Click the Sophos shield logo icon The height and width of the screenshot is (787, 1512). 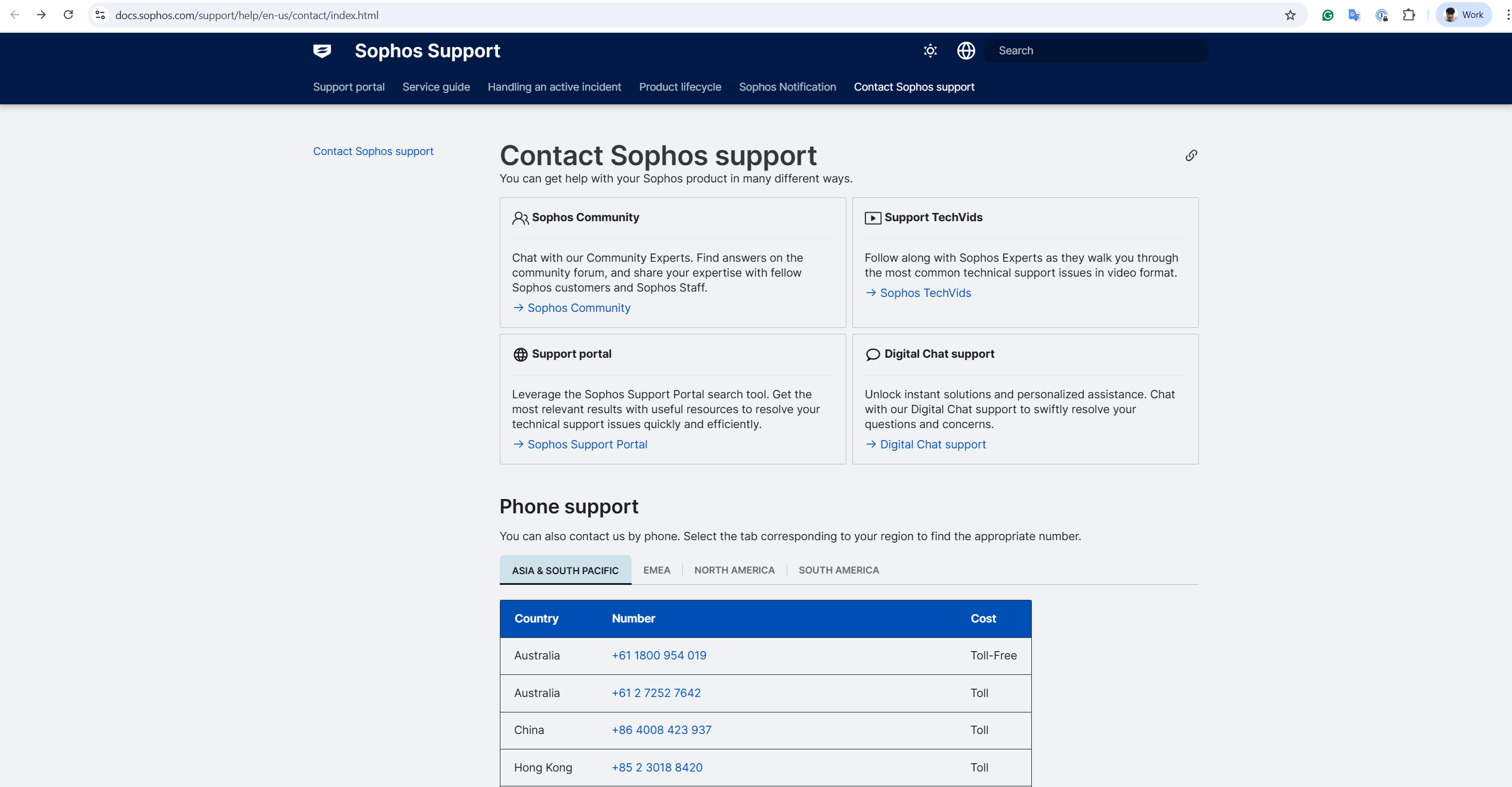pos(322,51)
